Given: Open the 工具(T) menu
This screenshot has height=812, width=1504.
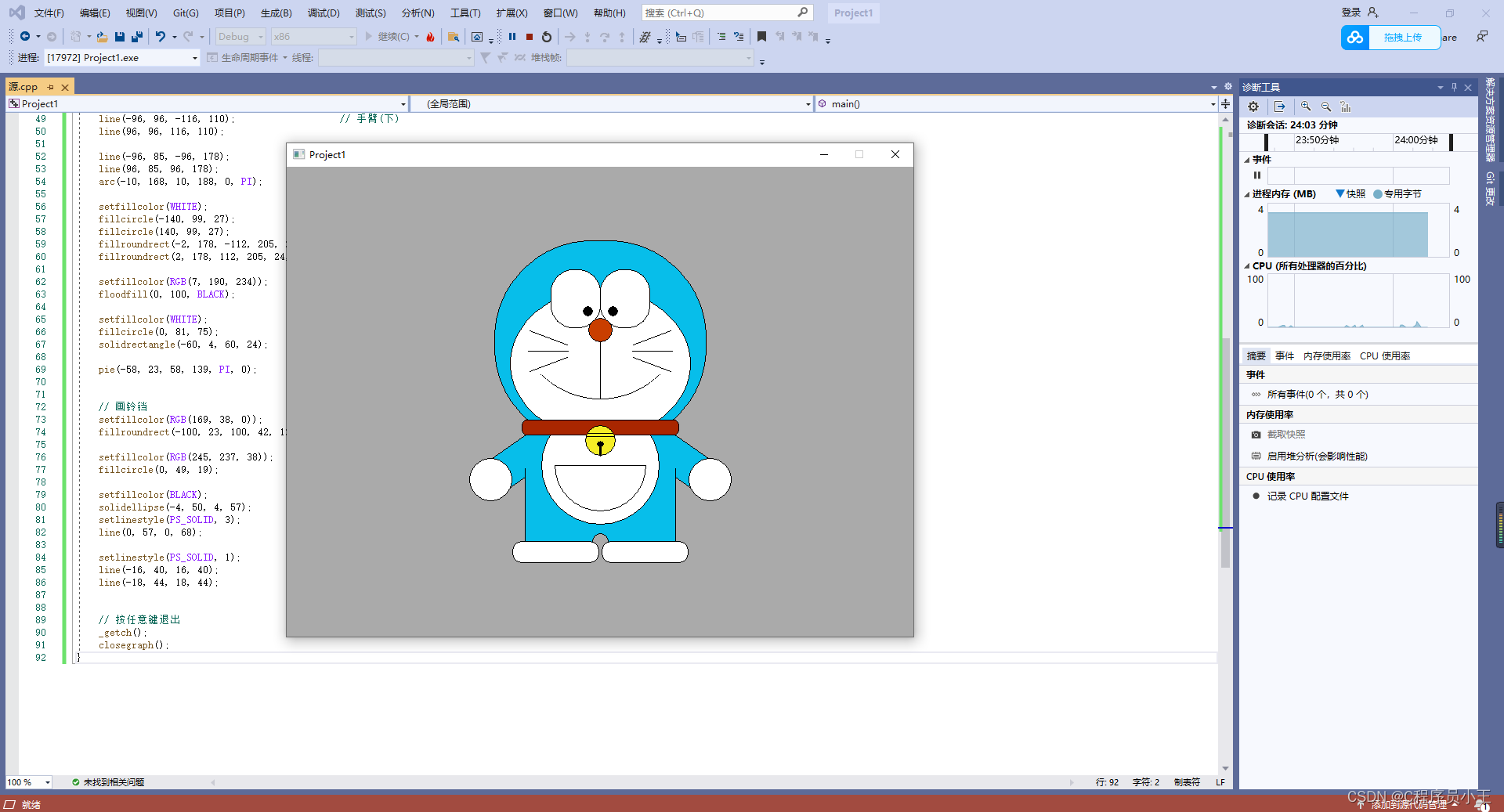Looking at the screenshot, I should click(x=465, y=13).
